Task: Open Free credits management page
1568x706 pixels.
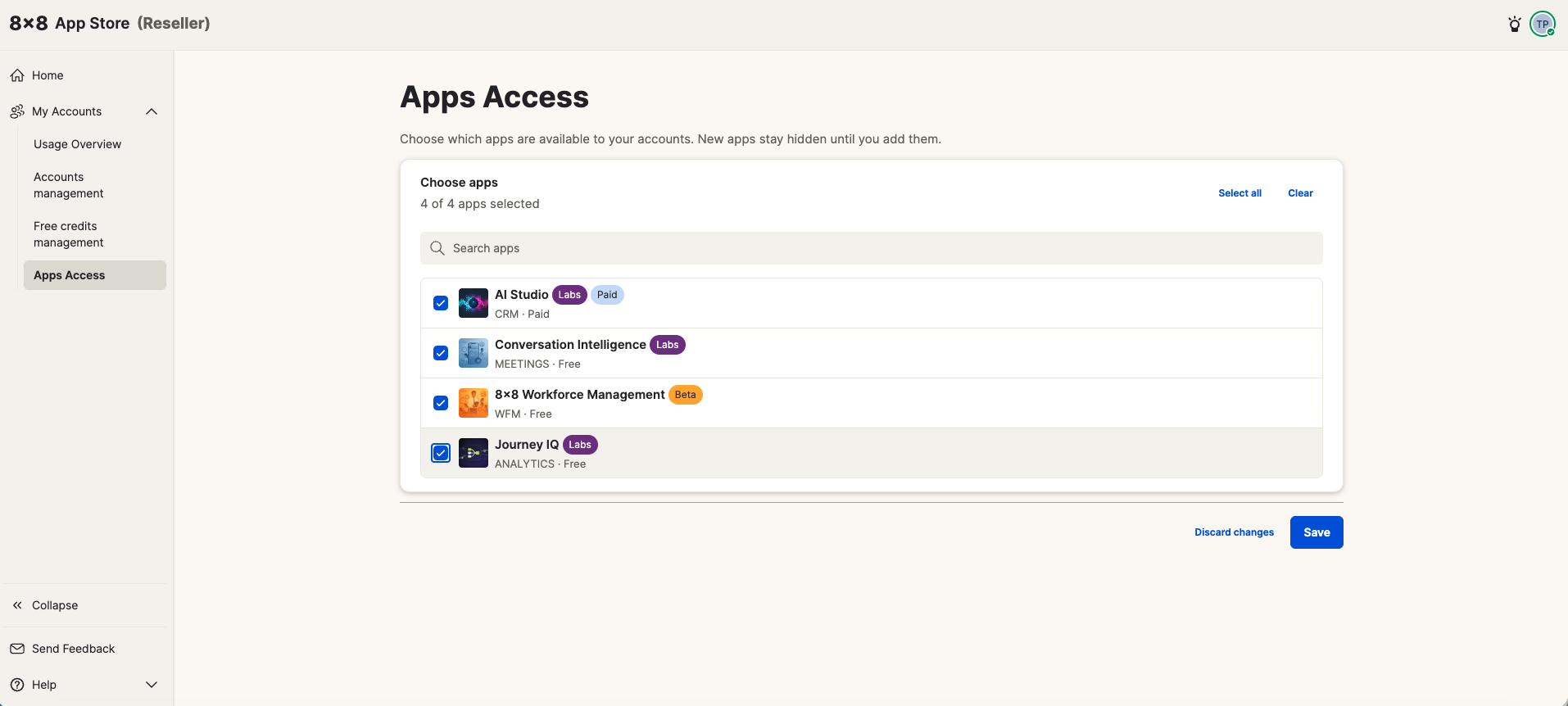Action: tap(69, 234)
